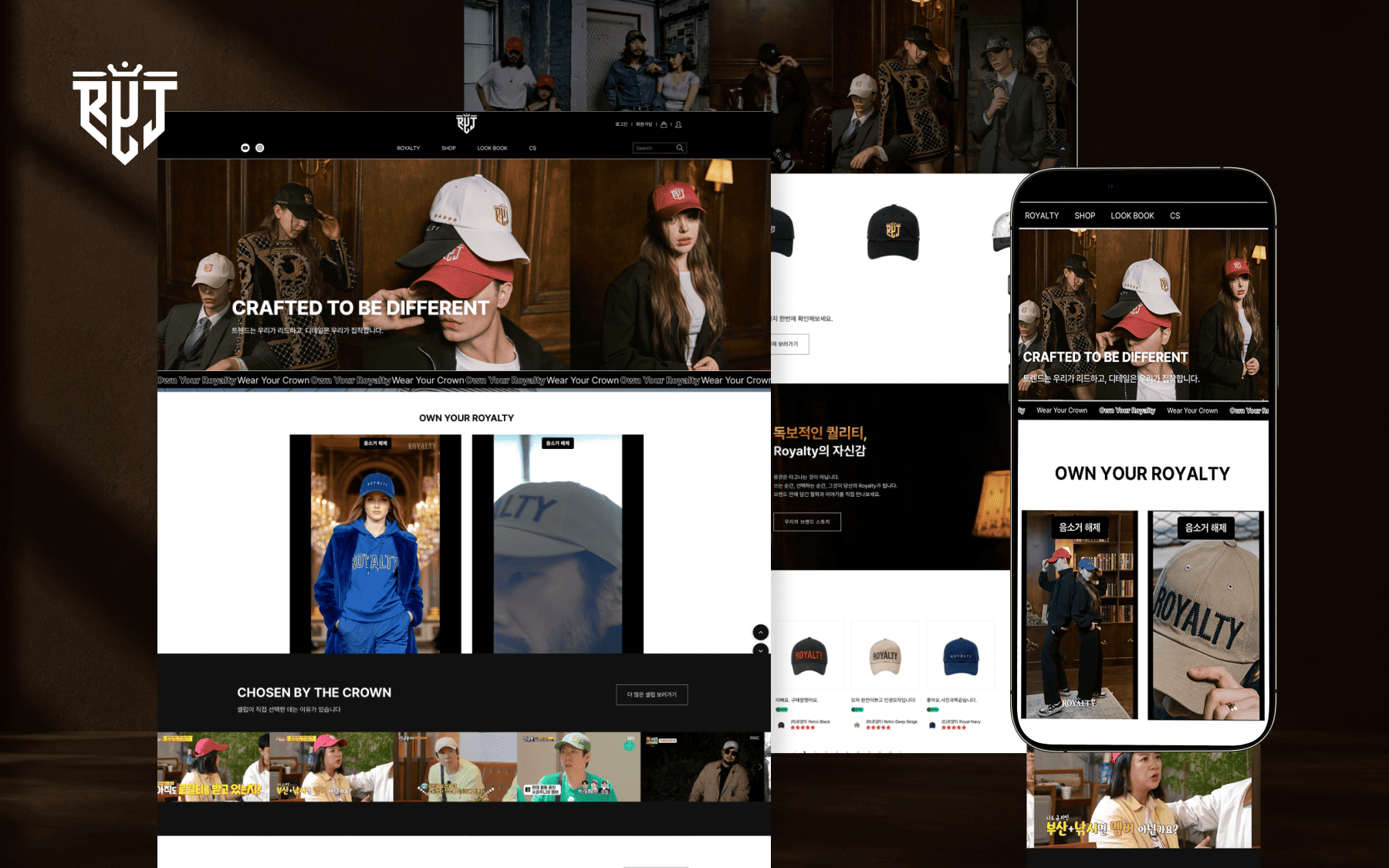This screenshot has width=1389, height=868.
Task: Click the CRAFTED TO BE DIFFERENT hero banner heading
Action: tap(360, 309)
